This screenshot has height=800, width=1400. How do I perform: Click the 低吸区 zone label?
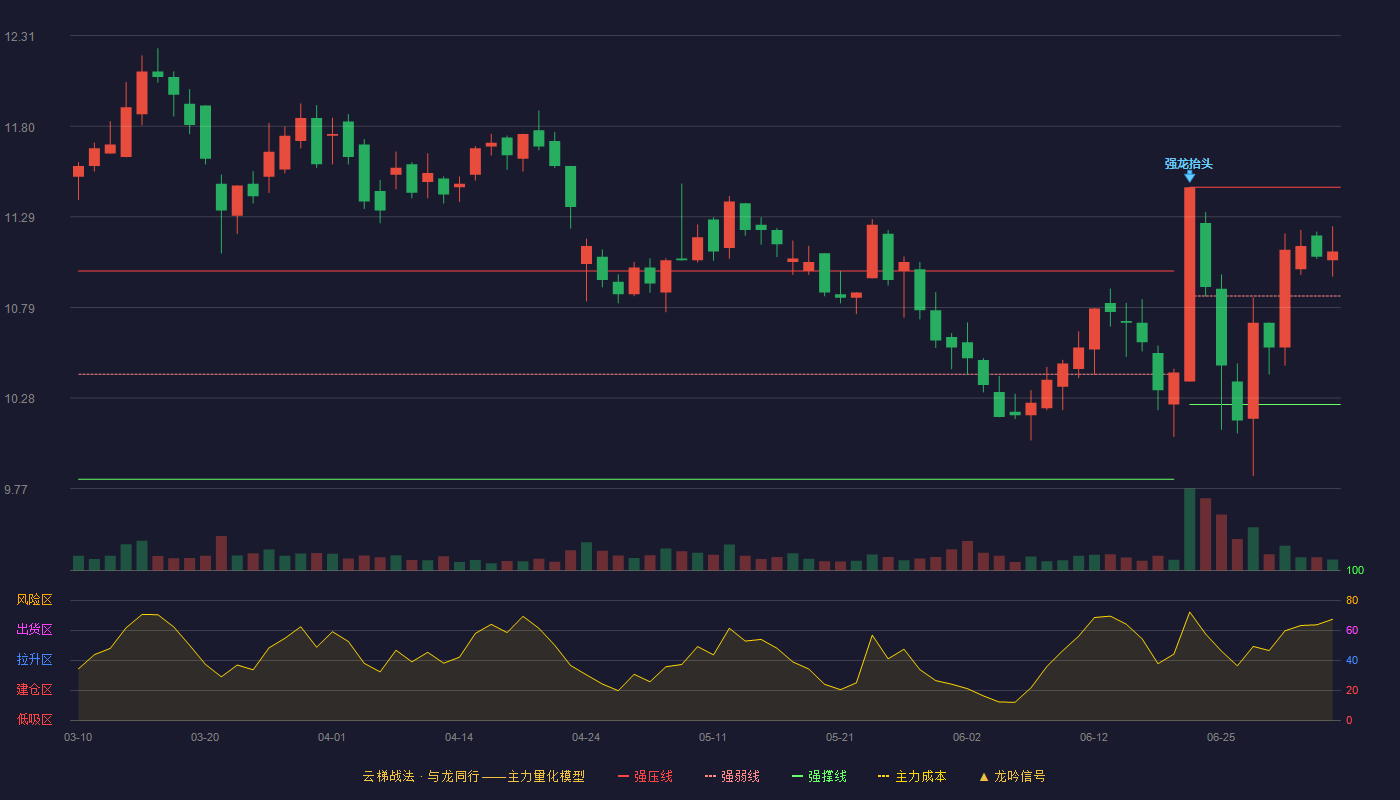pos(34,719)
